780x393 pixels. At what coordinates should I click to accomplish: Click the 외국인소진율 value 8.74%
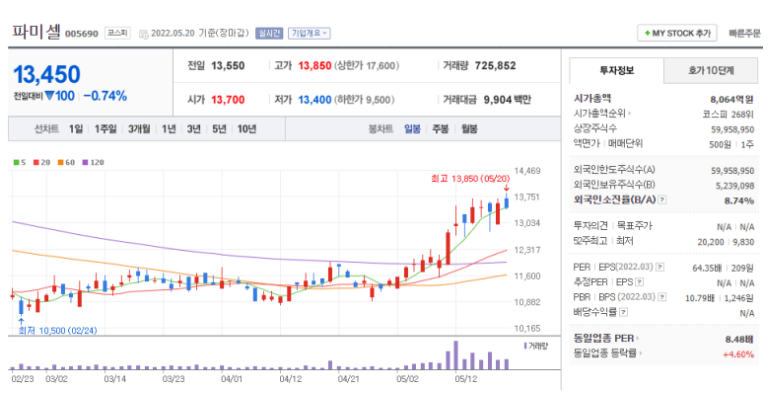739,200
